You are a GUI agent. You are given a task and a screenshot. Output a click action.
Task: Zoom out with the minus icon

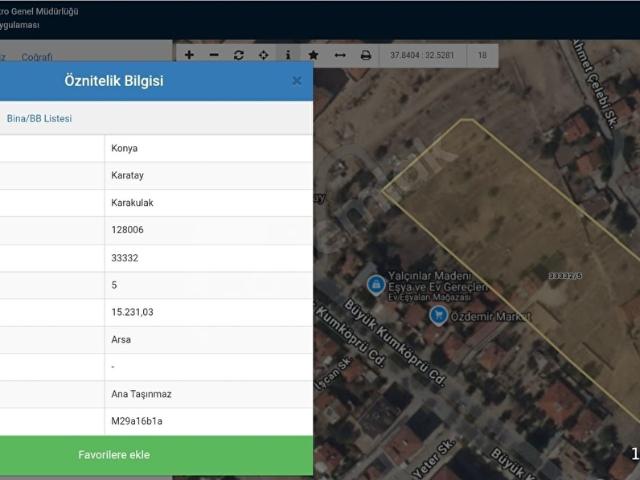tap(214, 55)
